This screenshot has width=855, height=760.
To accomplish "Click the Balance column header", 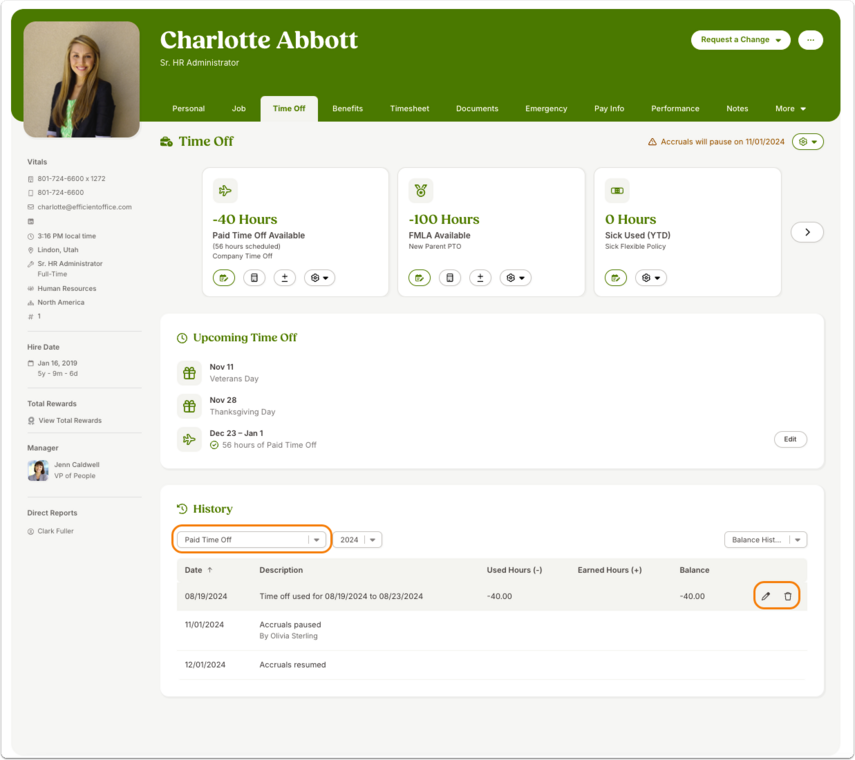I will pos(694,570).
